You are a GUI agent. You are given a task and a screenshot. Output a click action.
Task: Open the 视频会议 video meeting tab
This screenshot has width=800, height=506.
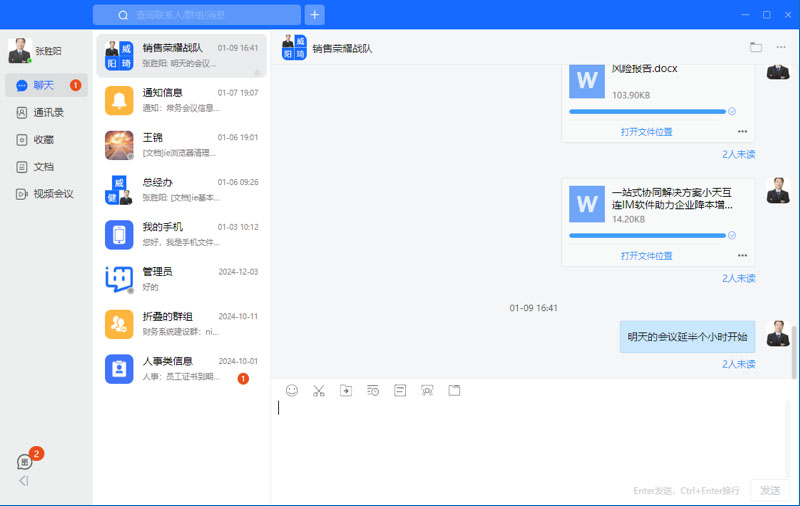pos(52,194)
